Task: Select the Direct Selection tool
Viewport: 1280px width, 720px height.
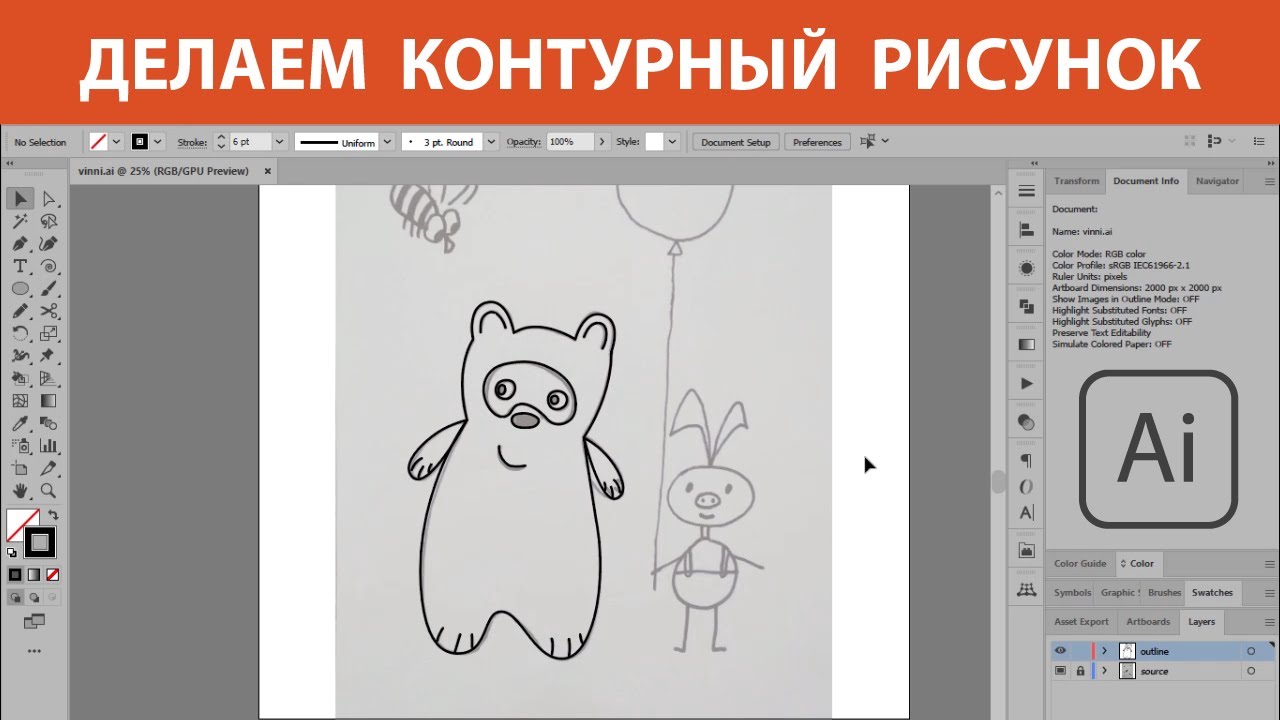Action: coord(48,198)
